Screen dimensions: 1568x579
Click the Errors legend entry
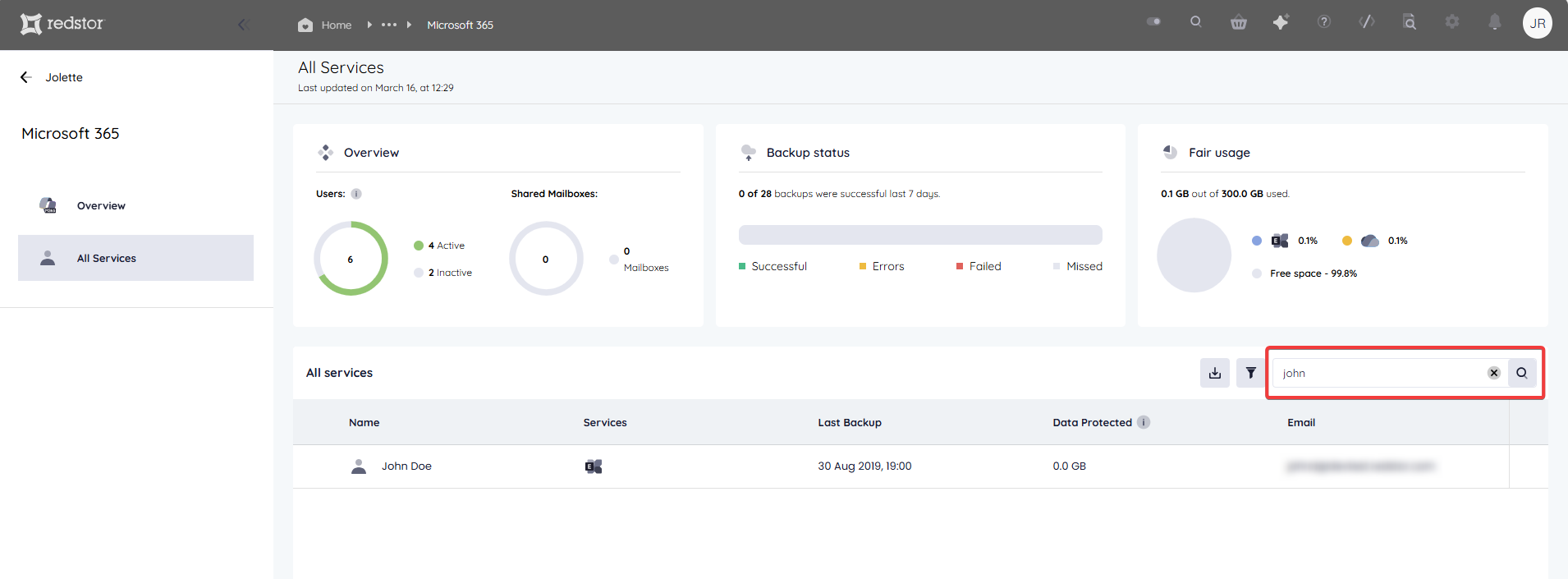[882, 266]
